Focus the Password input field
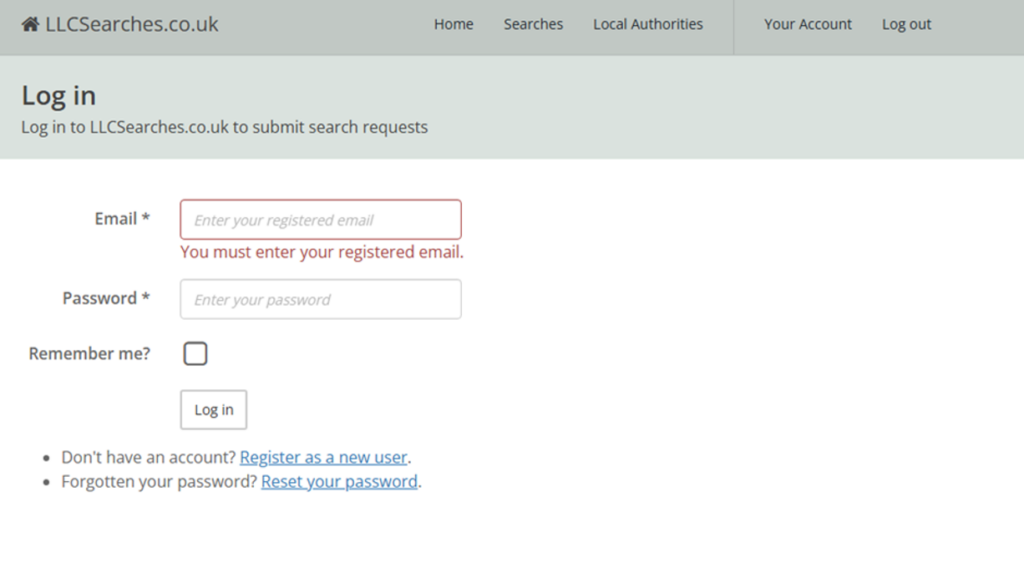 [x=321, y=299]
